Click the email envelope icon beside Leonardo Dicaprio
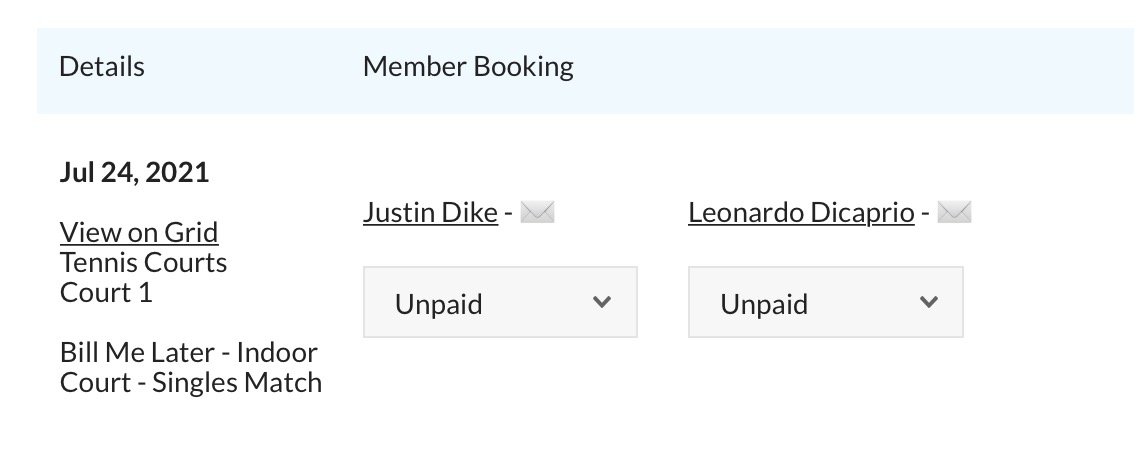 (x=954, y=212)
